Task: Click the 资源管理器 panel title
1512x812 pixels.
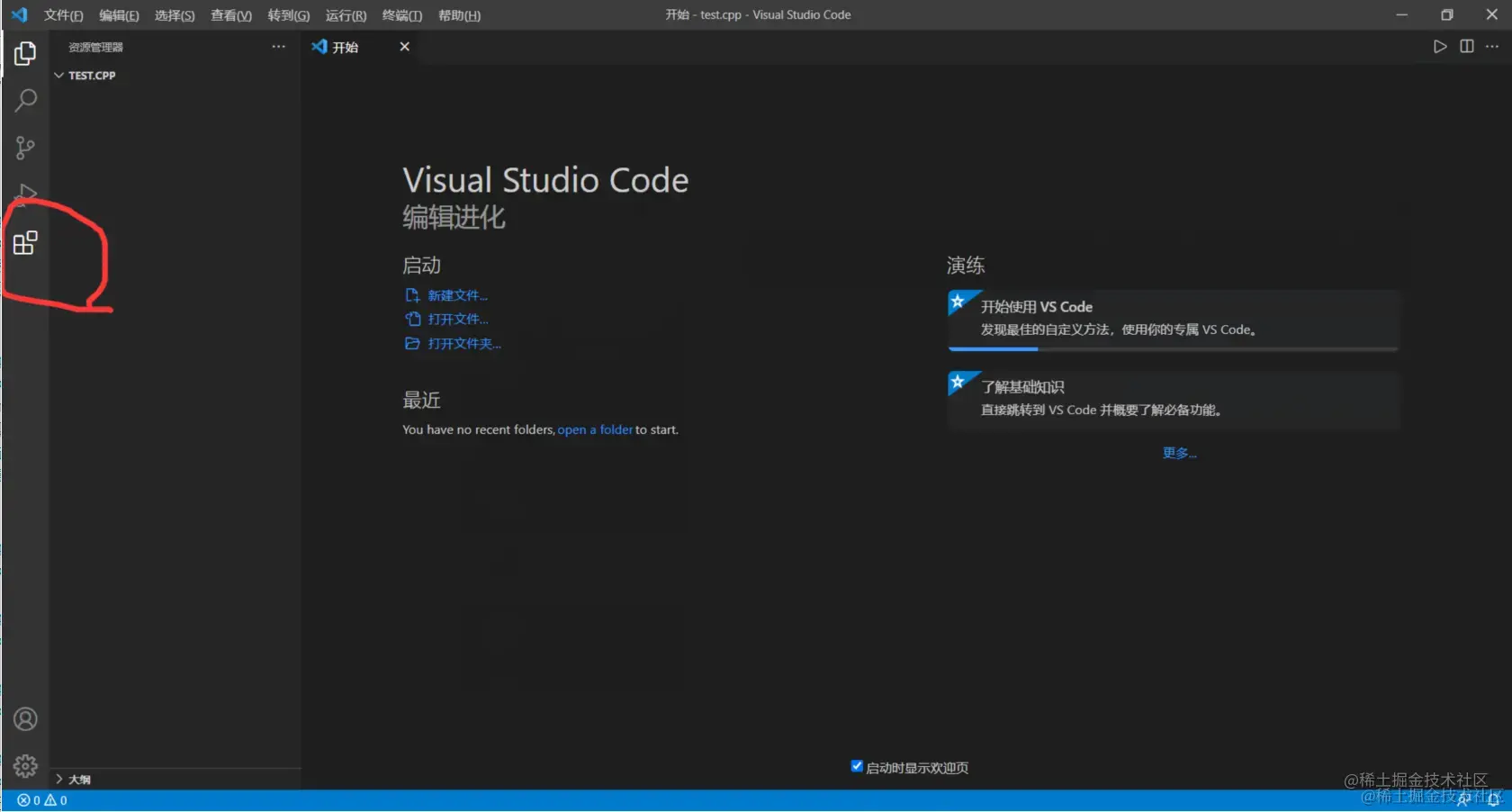Action: coord(95,48)
